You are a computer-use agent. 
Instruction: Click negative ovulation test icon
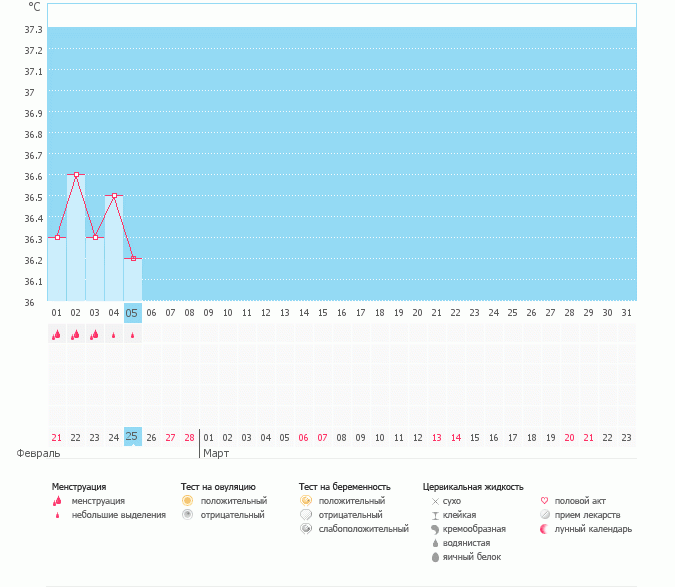187,514
